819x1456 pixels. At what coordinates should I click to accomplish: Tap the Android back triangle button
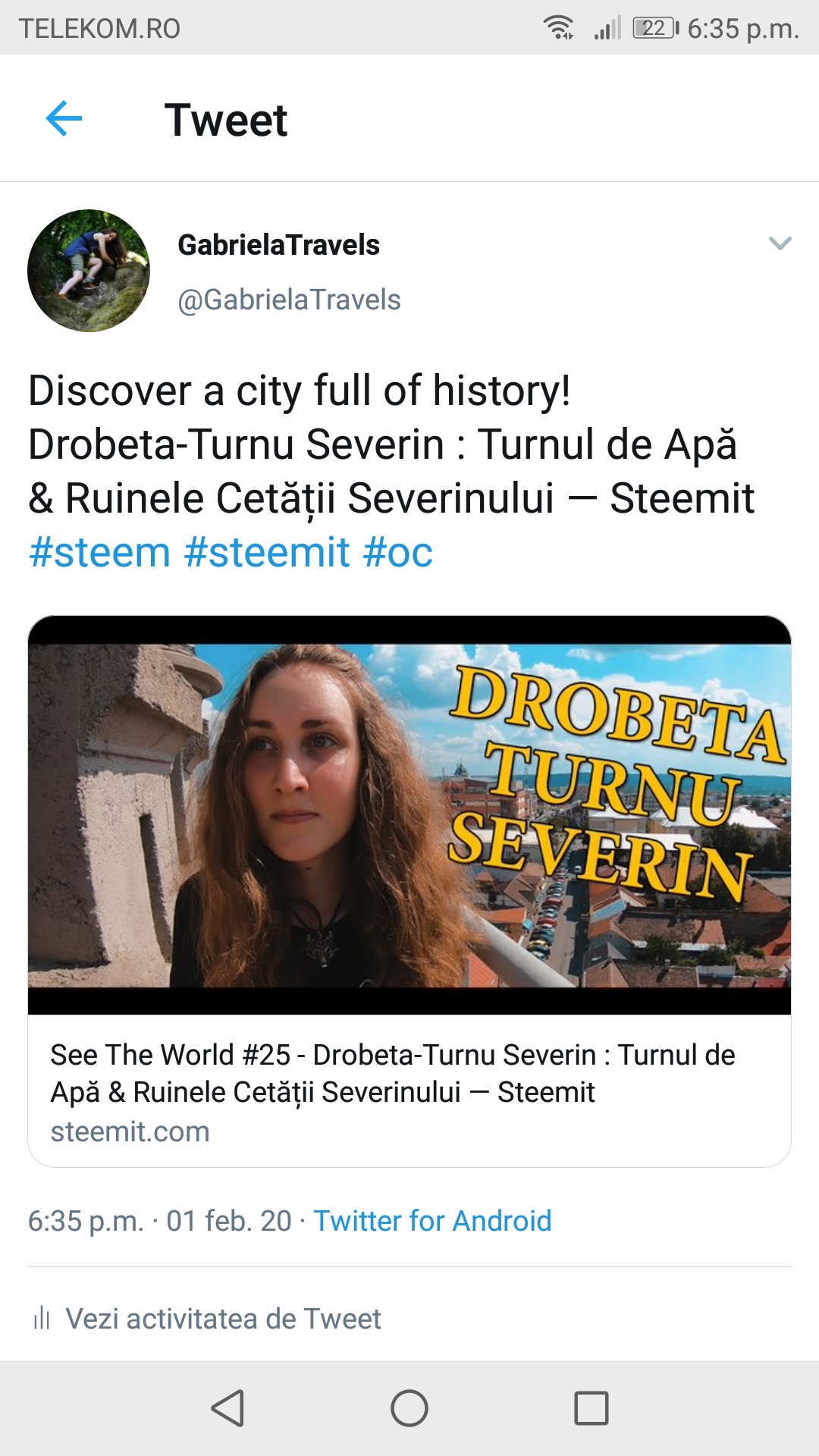227,1408
